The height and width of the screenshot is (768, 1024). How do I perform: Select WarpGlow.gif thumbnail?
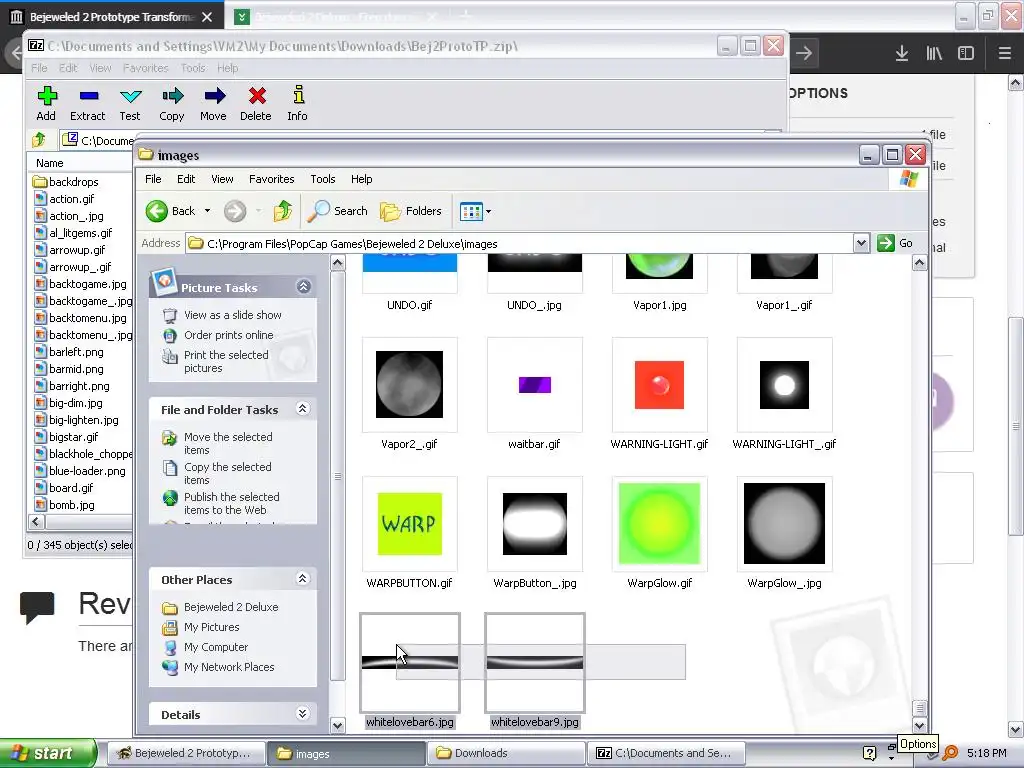pyautogui.click(x=660, y=524)
